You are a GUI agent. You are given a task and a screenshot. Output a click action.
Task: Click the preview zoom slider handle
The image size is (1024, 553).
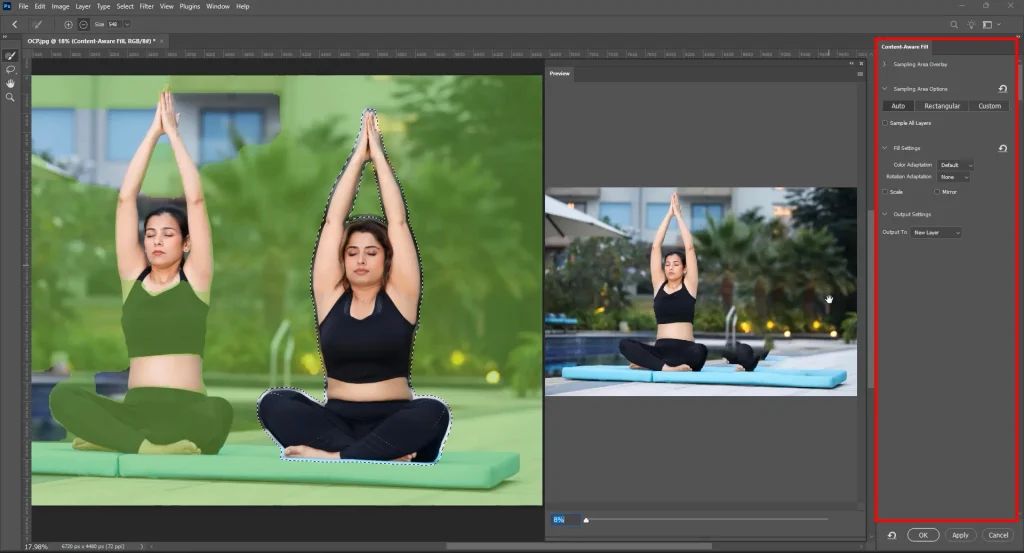click(x=586, y=520)
